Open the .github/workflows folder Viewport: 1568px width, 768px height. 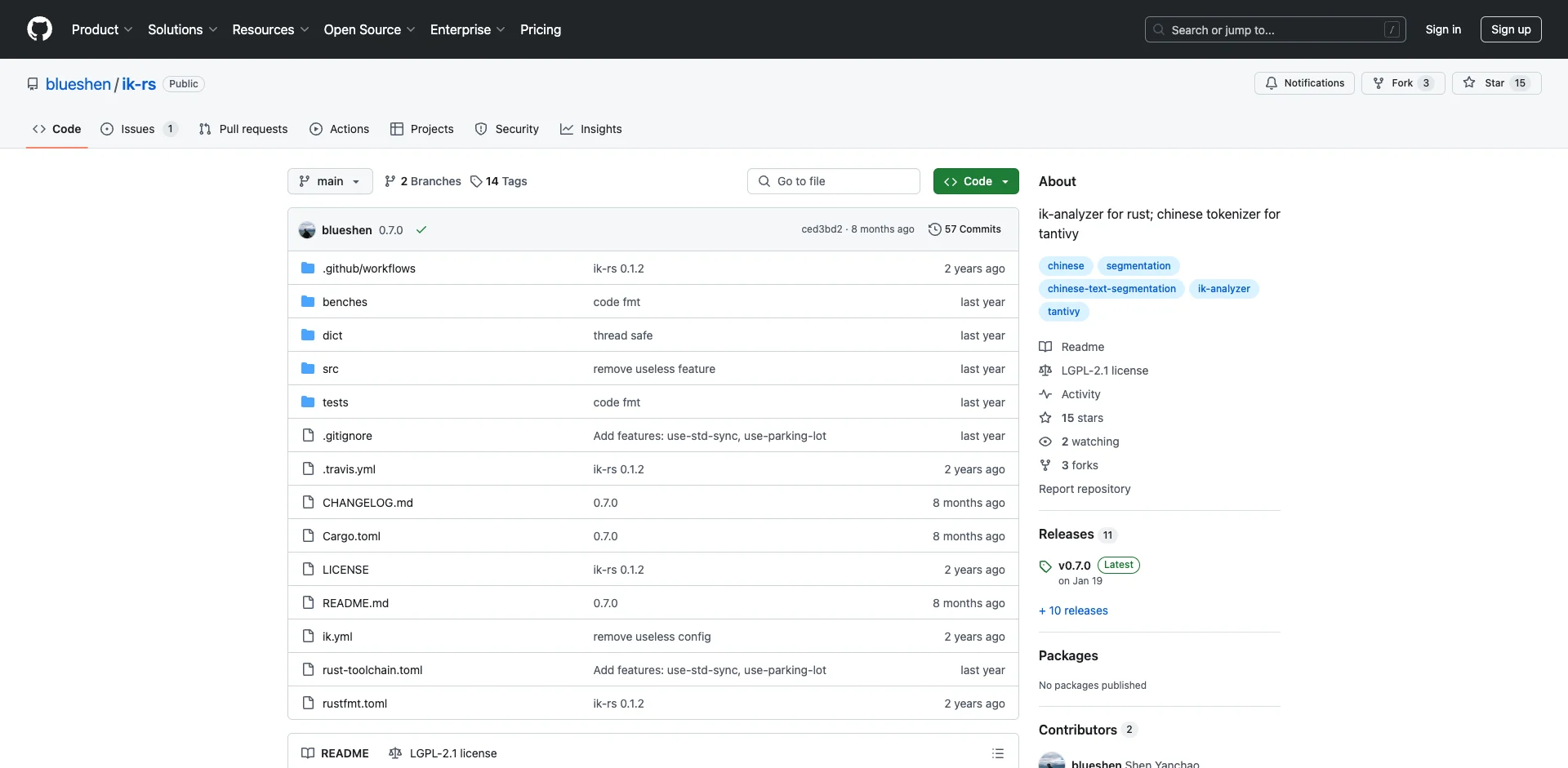pyautogui.click(x=368, y=269)
